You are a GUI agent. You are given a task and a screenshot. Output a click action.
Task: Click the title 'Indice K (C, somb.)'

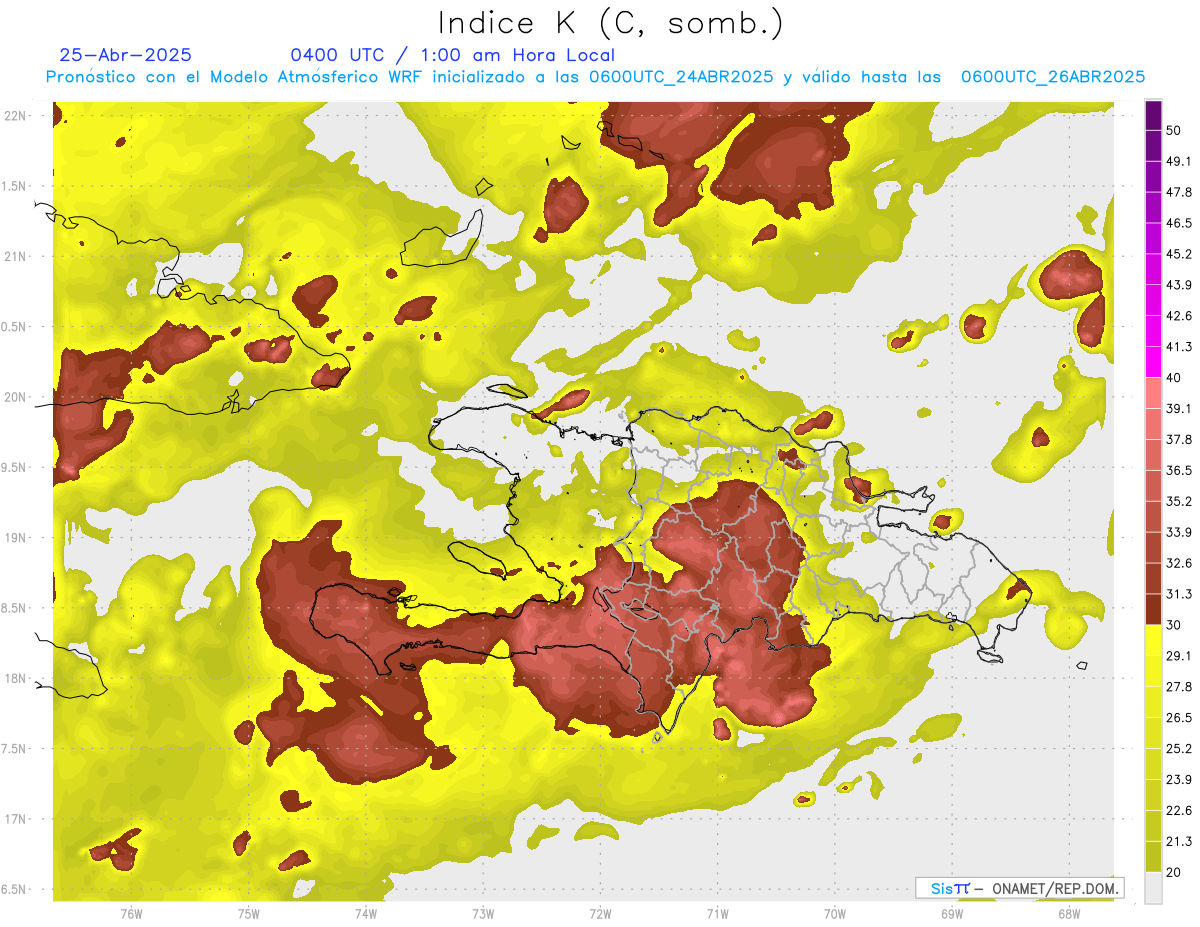pyautogui.click(x=610, y=23)
